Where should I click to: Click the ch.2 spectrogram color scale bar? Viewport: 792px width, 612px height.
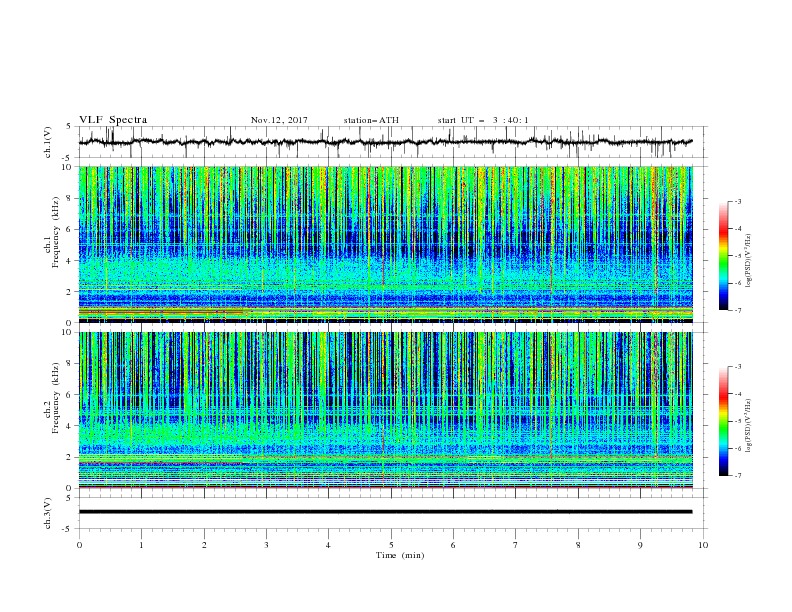pos(723,421)
